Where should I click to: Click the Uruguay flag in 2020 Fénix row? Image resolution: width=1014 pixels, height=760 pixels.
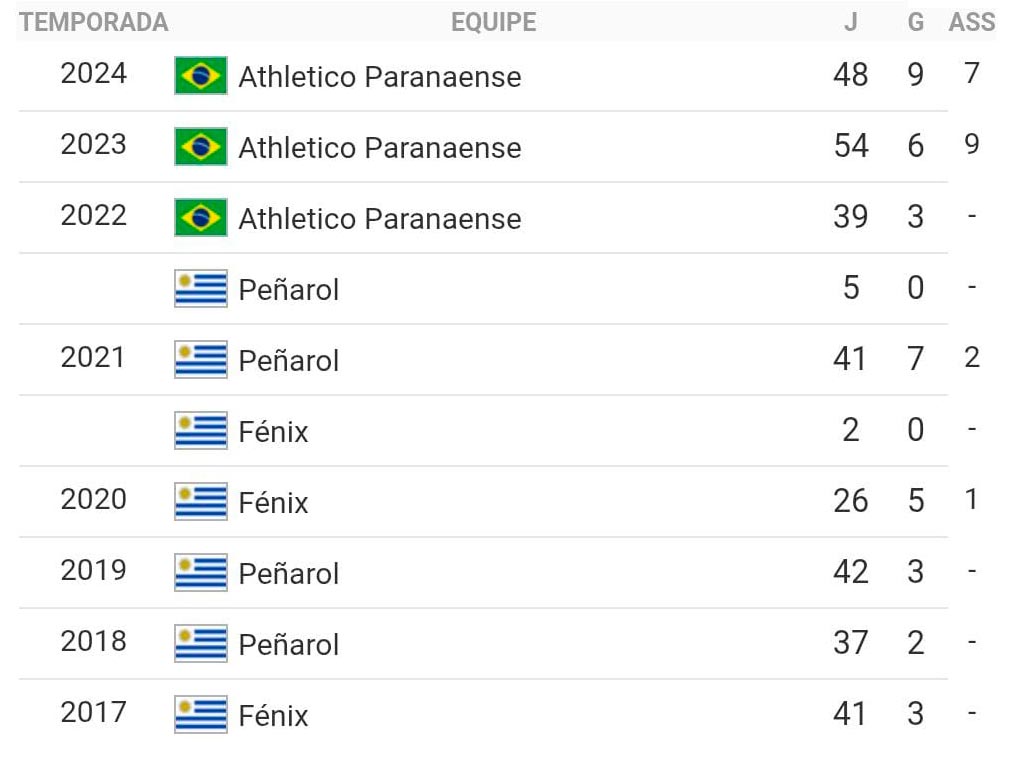[x=201, y=502]
